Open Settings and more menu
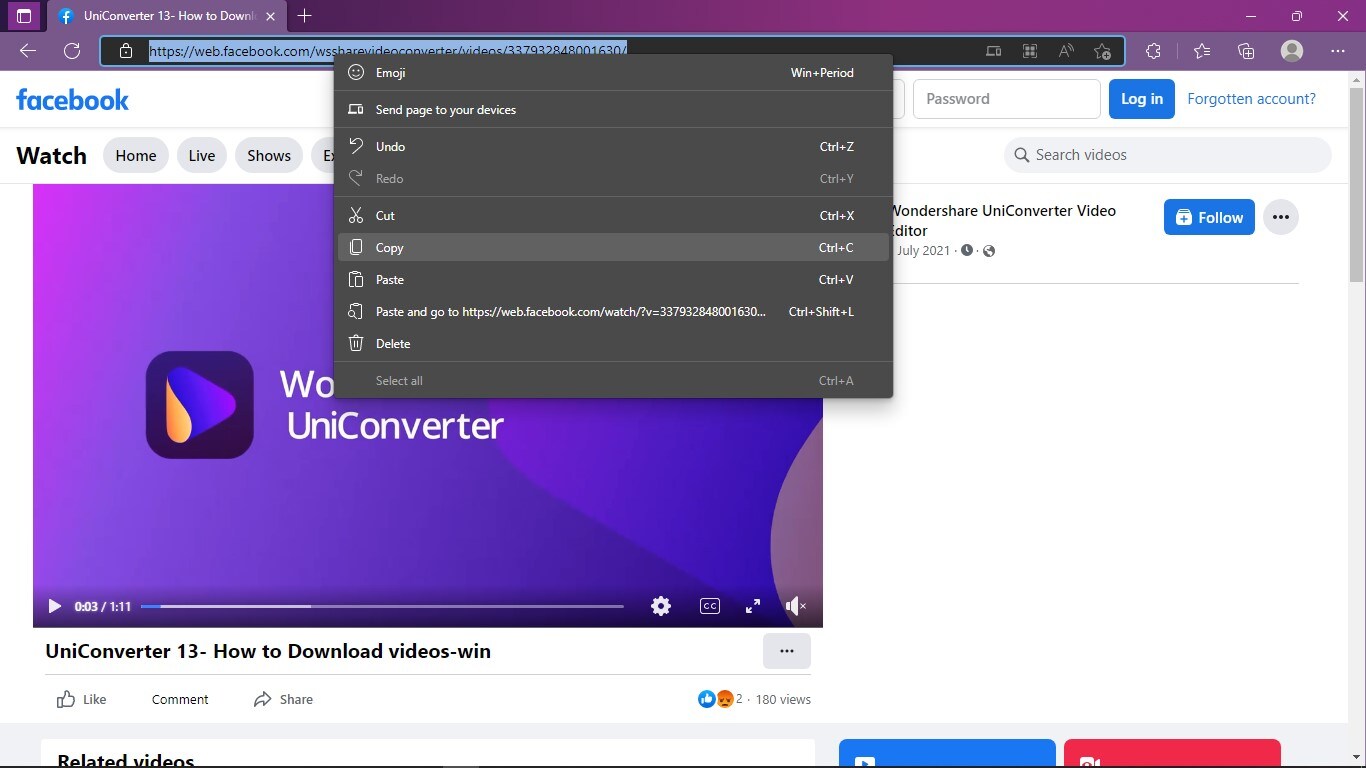This screenshot has height=768, width=1366. pos(1338,51)
